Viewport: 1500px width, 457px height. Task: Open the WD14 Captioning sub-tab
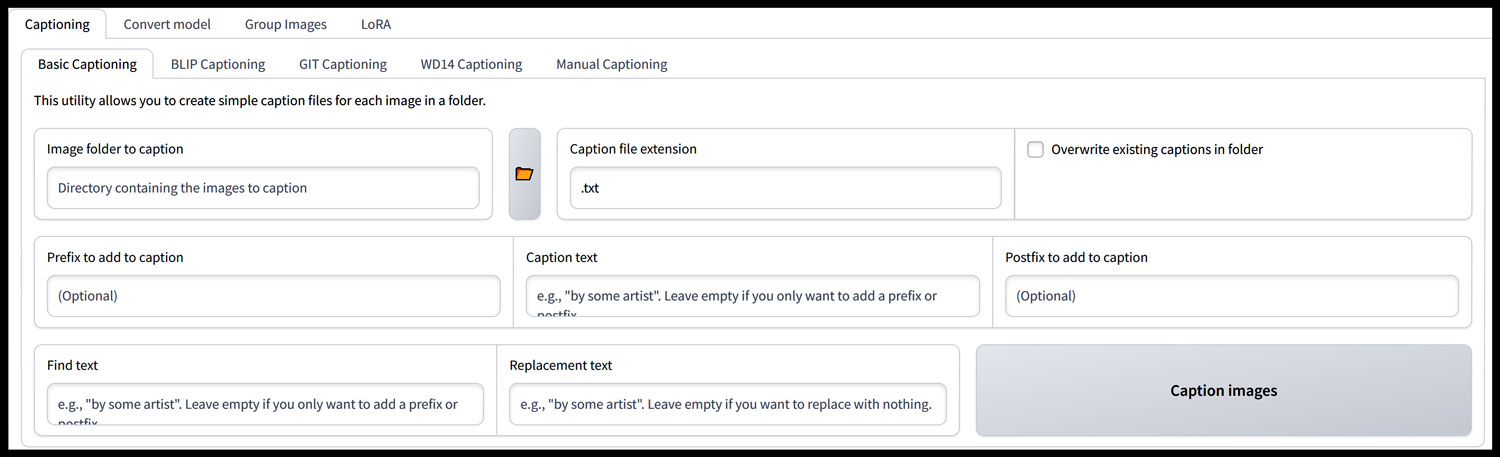pos(471,64)
